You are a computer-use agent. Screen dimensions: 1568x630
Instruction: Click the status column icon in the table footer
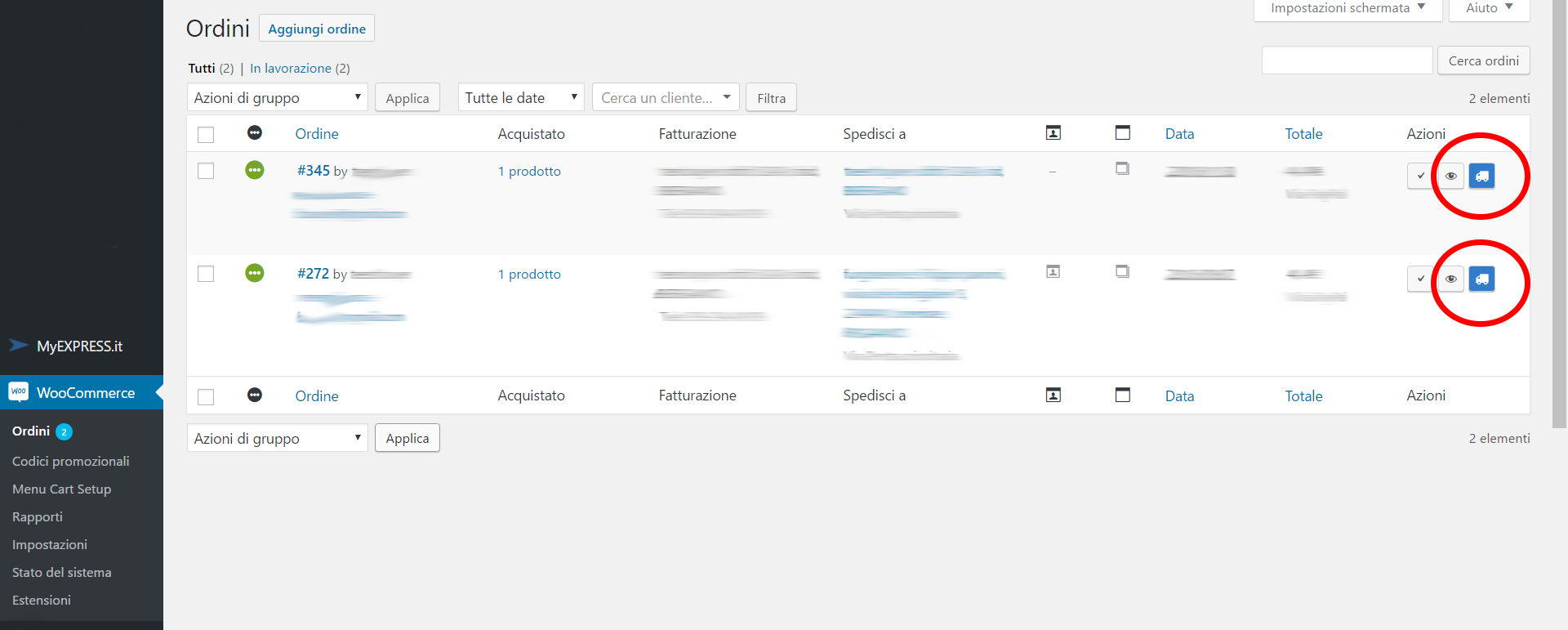pyautogui.click(x=255, y=395)
